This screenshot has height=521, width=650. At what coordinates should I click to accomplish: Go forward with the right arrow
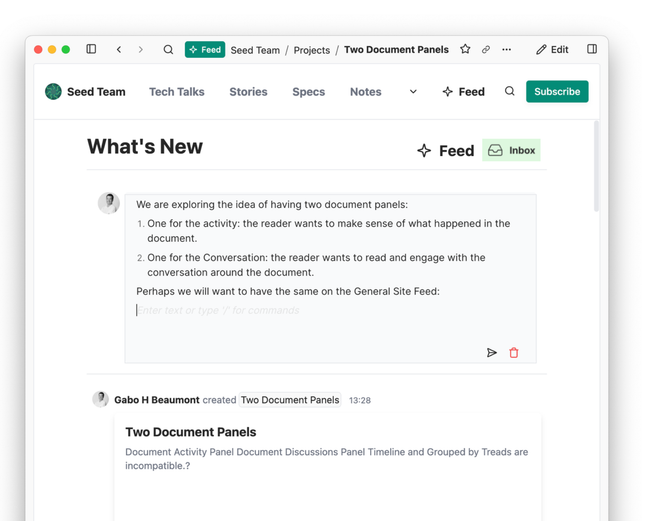tap(141, 49)
